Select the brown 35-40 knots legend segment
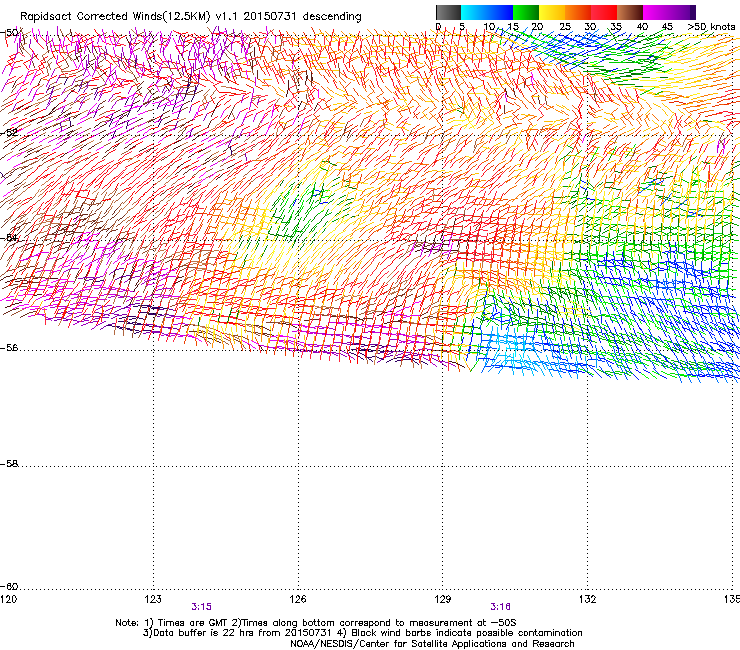Viewport: 740px width, 650px height. [x=630, y=12]
